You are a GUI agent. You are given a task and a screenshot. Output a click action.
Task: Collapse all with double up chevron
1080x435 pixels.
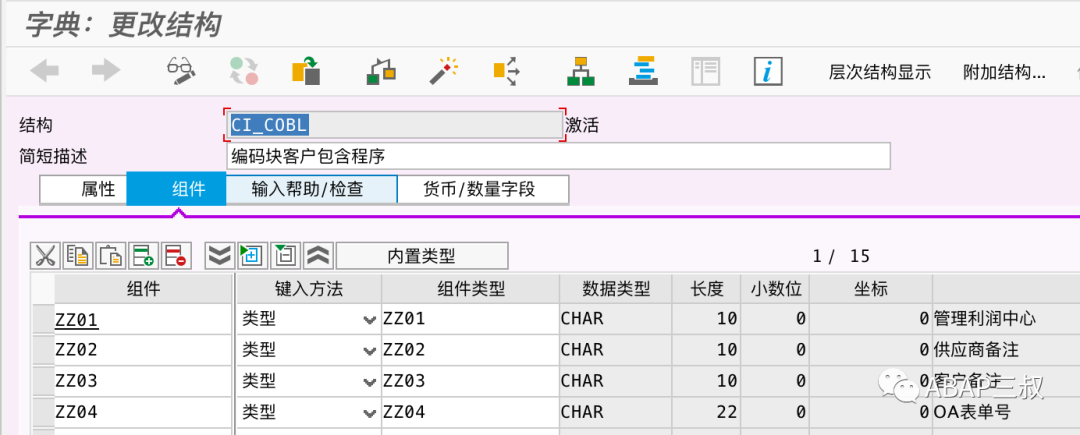click(318, 256)
